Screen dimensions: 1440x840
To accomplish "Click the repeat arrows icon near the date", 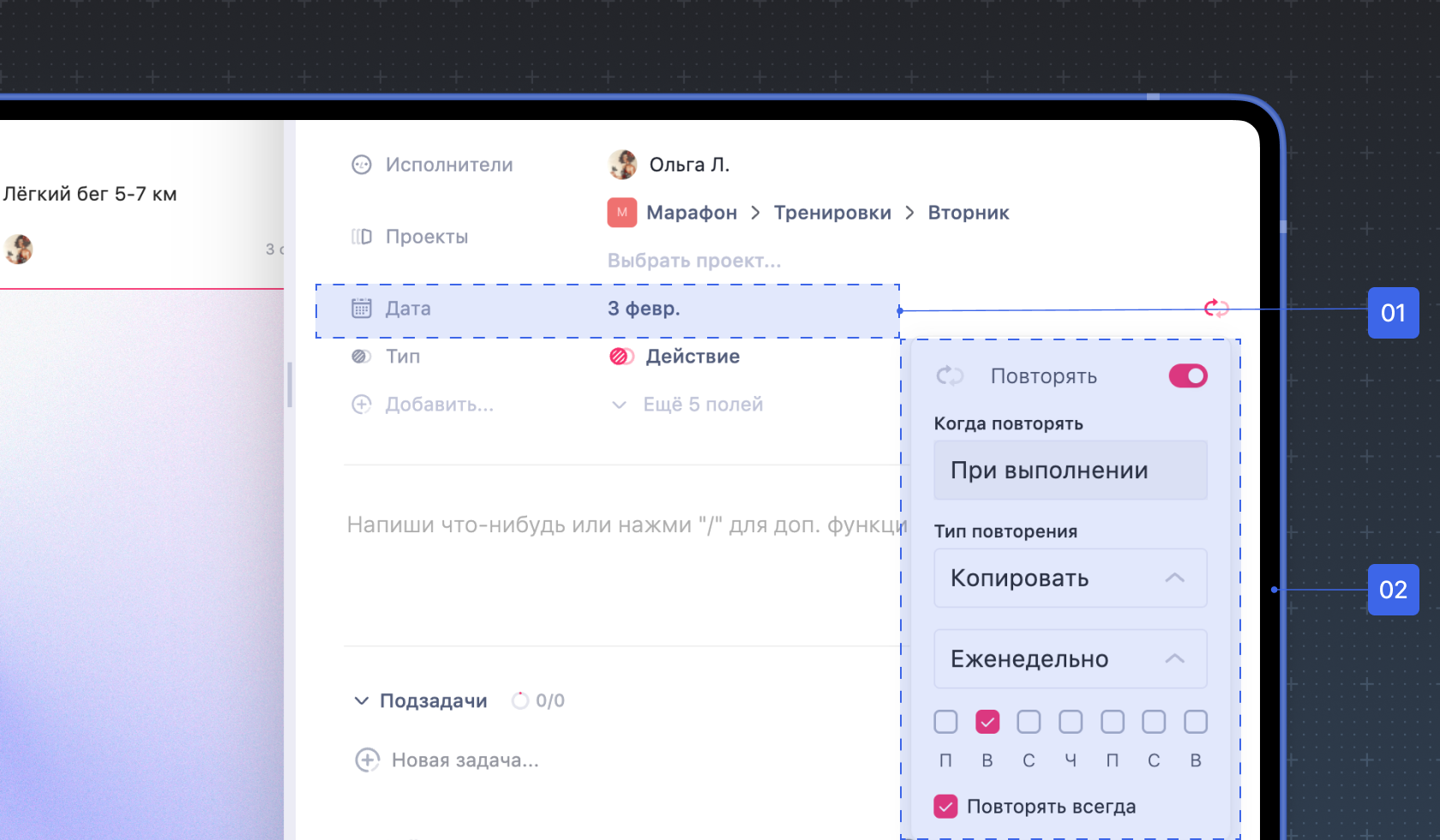I will coord(1216,309).
